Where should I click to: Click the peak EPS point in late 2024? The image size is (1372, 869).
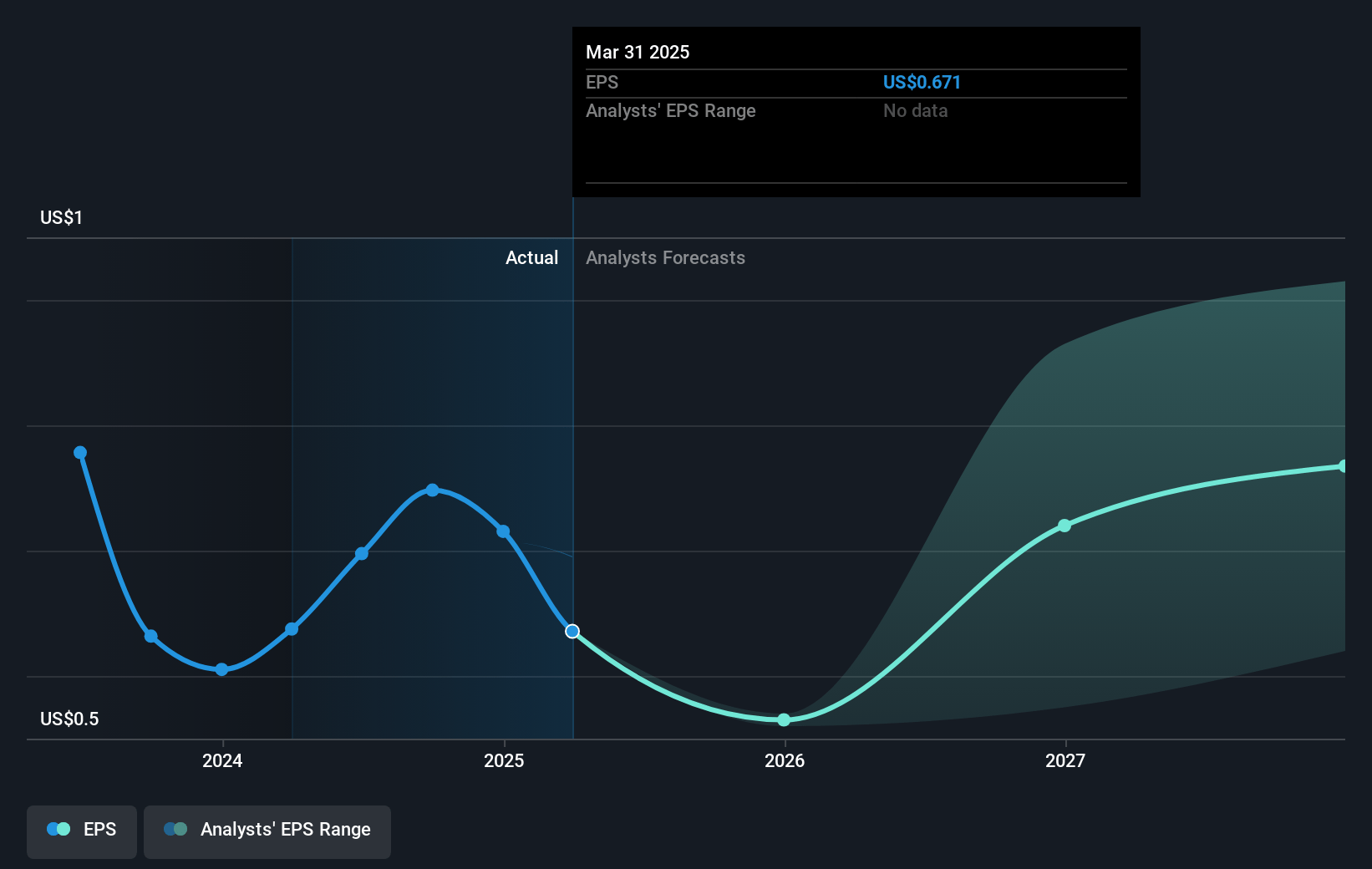point(432,490)
